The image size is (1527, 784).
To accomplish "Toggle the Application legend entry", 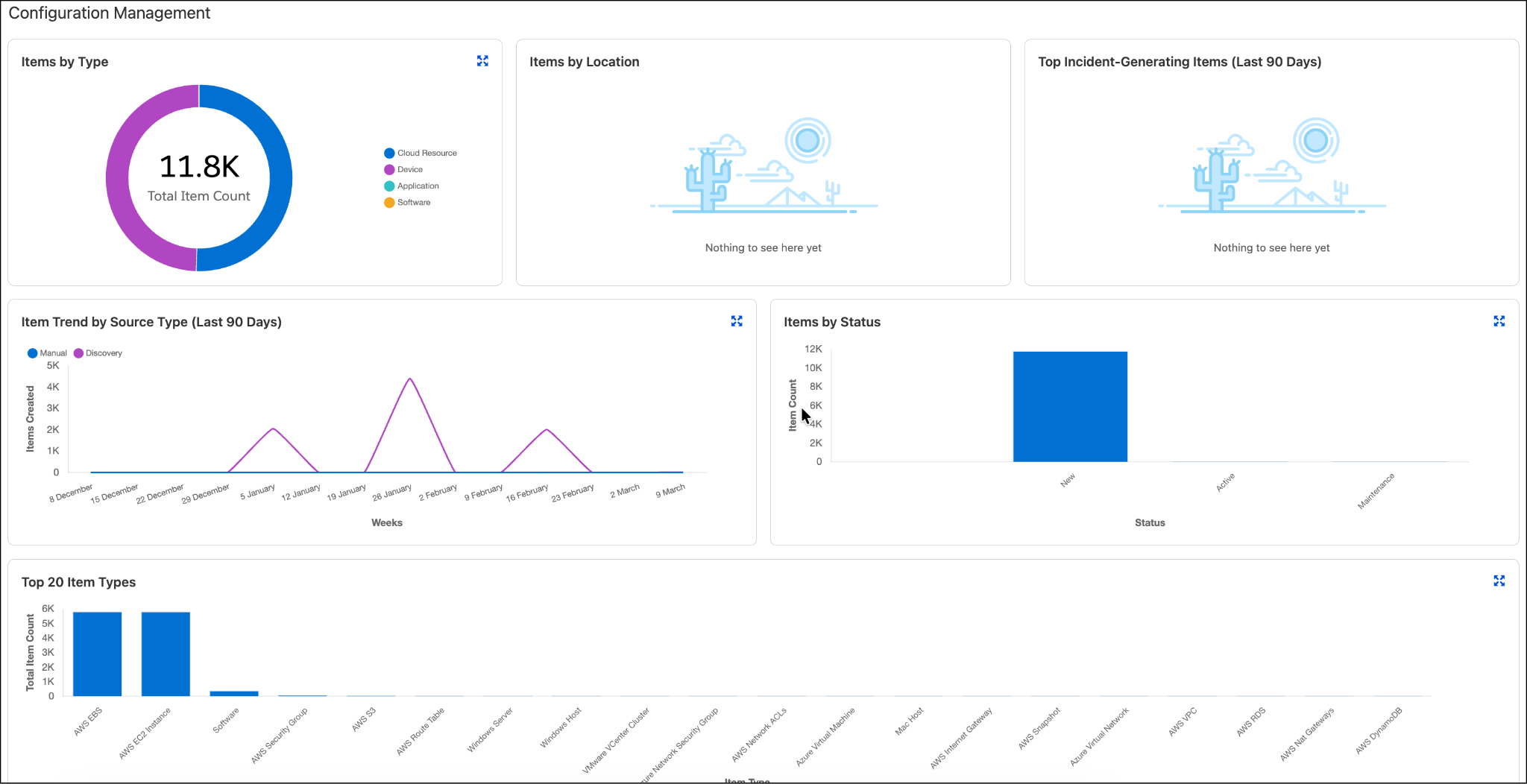I will pyautogui.click(x=412, y=186).
